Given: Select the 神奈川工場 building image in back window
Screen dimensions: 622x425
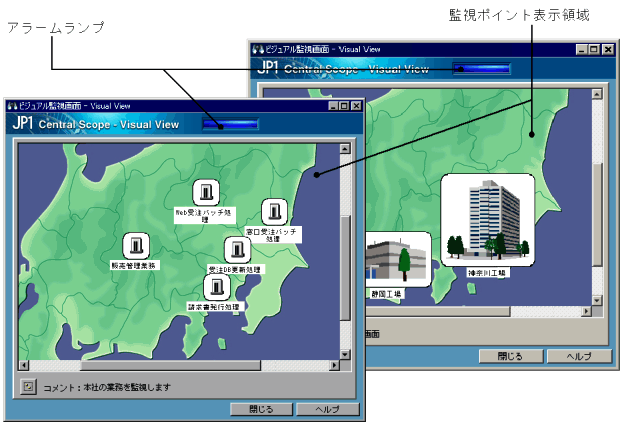Looking at the screenshot, I should pos(488,220).
